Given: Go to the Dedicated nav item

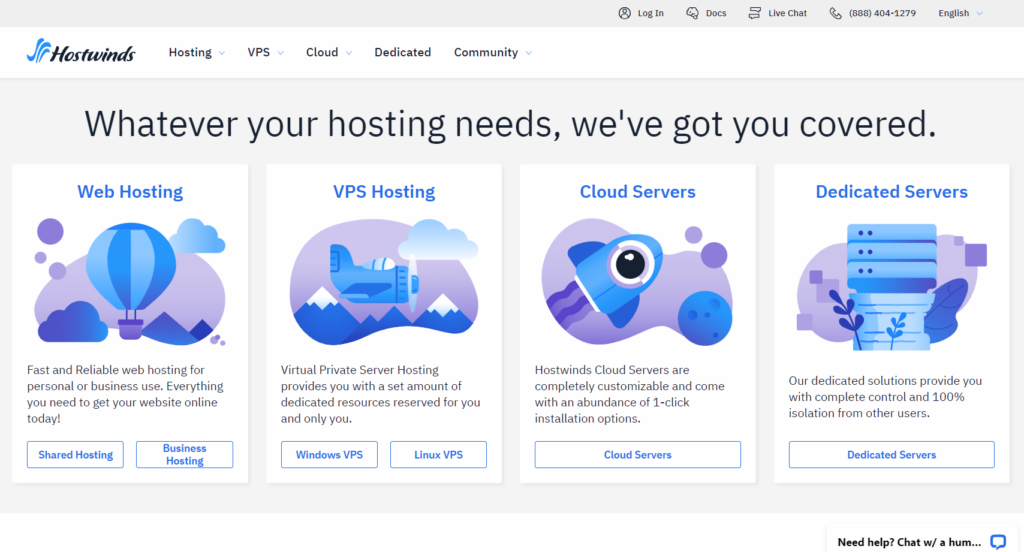Looking at the screenshot, I should pos(402,52).
